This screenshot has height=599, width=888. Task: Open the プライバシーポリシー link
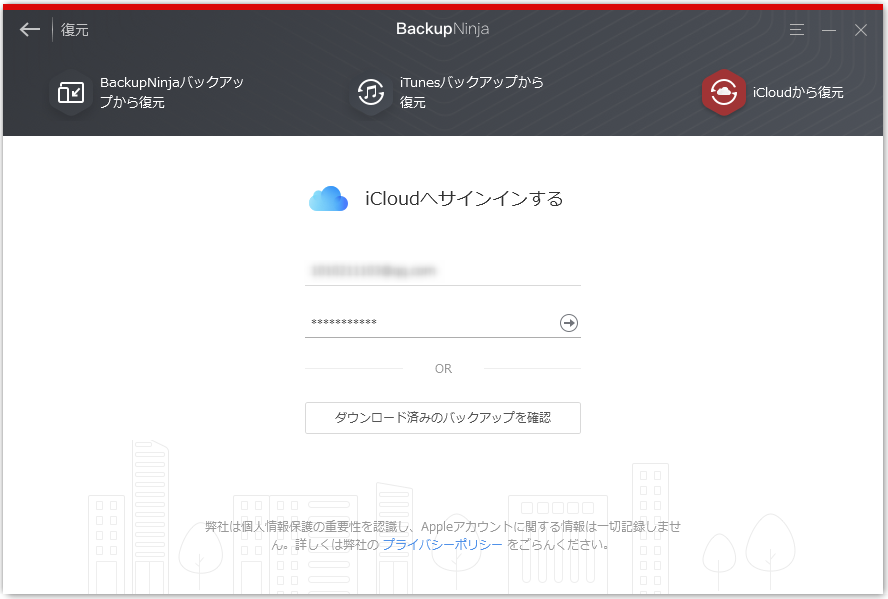click(x=442, y=545)
